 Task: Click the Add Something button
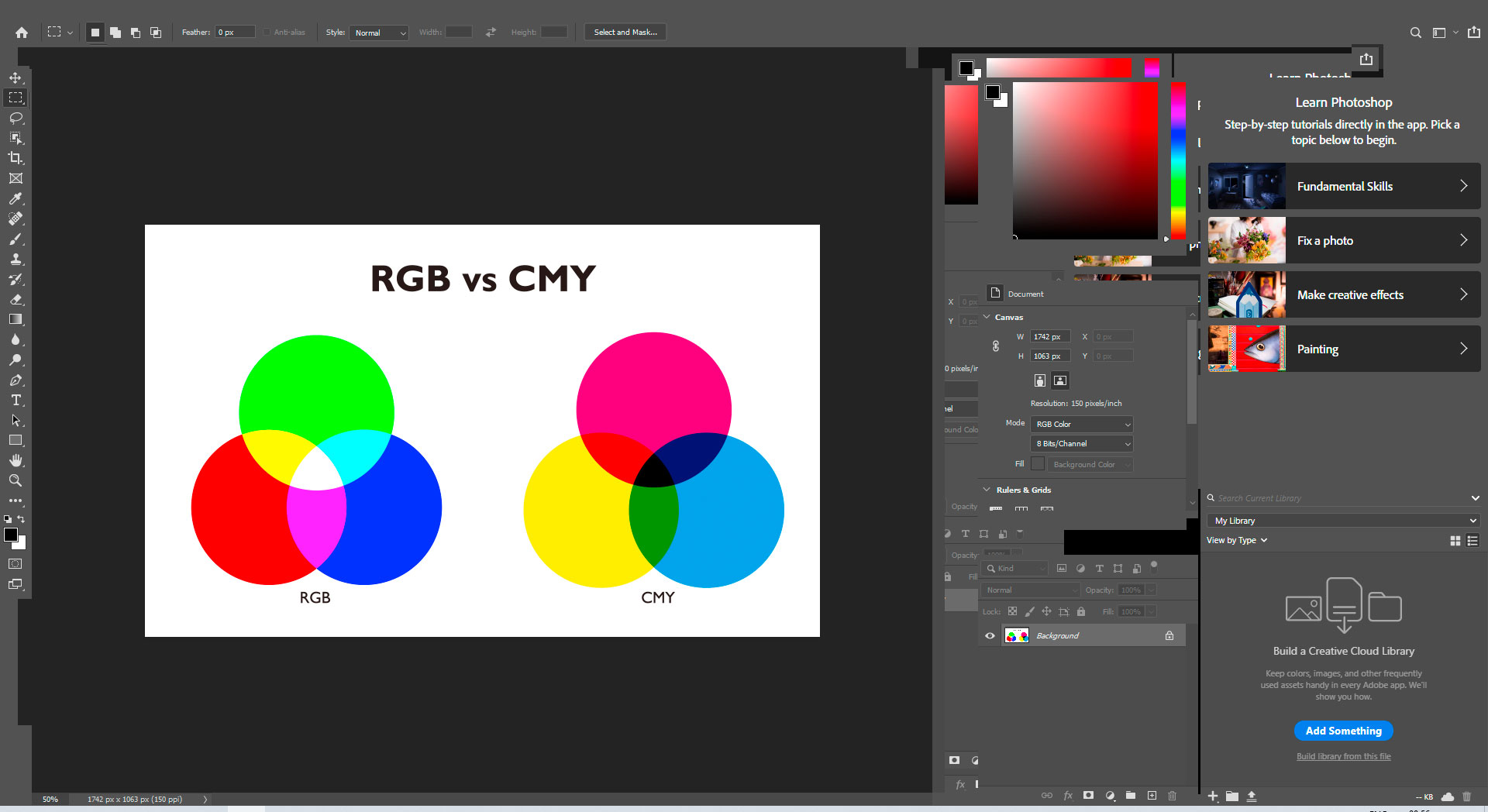pos(1343,731)
